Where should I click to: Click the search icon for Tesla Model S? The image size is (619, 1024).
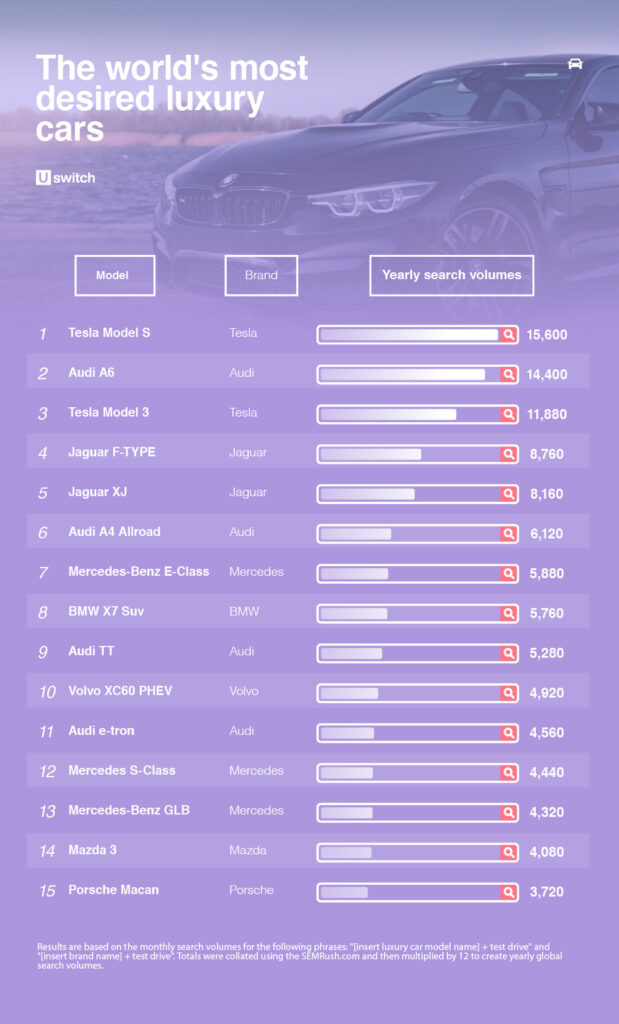point(509,335)
